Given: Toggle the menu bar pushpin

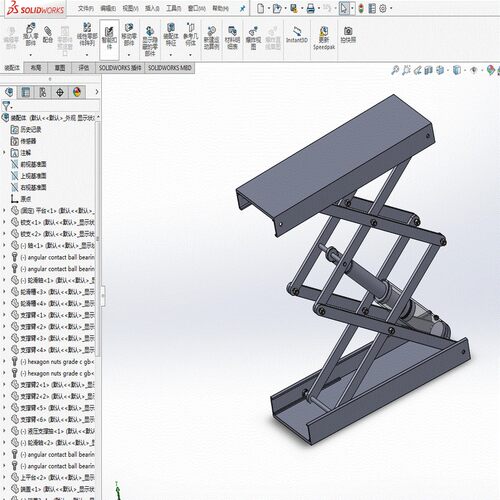Looking at the screenshot, I should 243,9.
